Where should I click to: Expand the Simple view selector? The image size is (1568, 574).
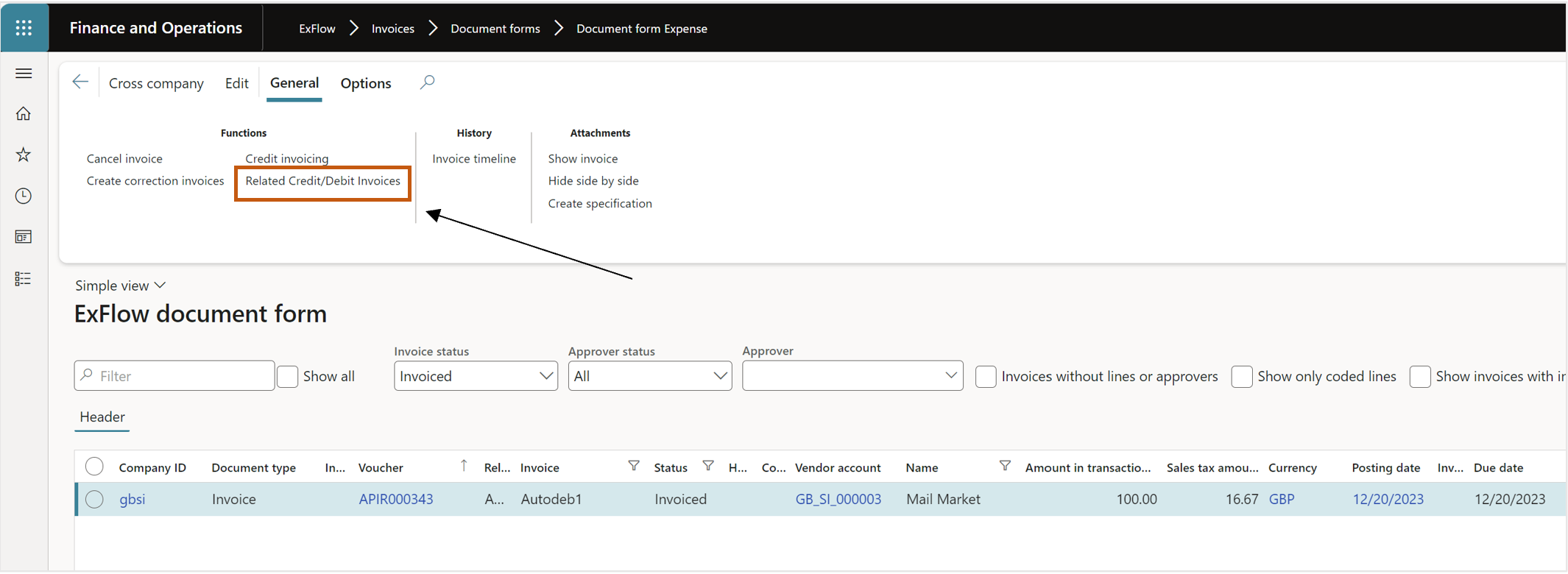click(120, 286)
